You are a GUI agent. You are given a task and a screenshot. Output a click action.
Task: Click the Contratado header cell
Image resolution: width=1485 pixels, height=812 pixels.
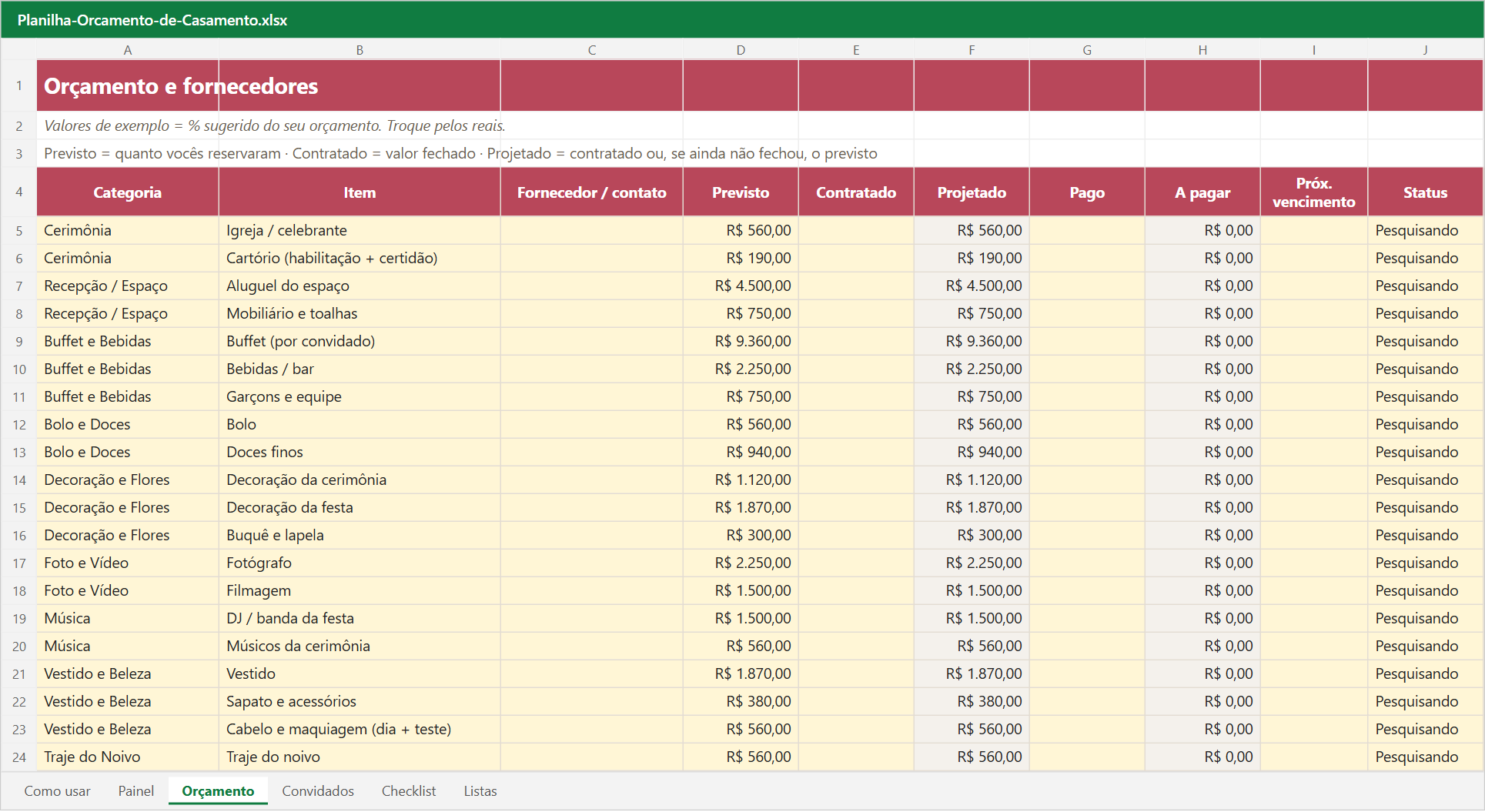(x=856, y=192)
